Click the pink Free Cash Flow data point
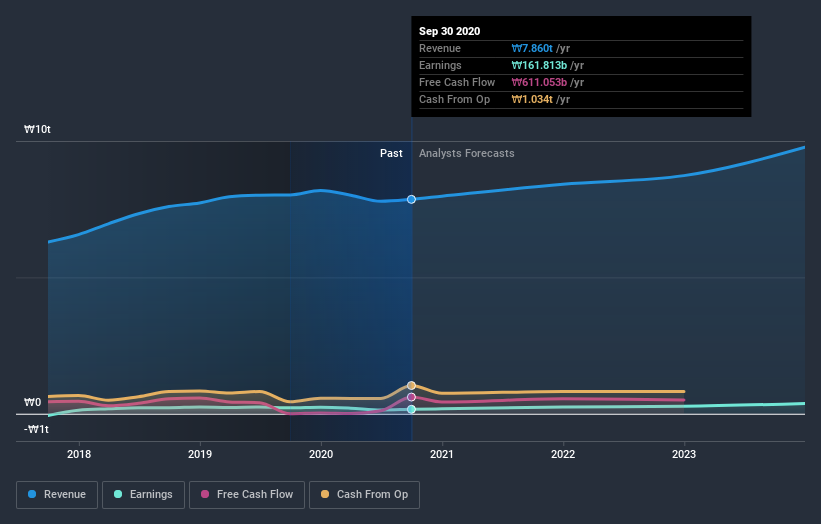 pyautogui.click(x=412, y=397)
